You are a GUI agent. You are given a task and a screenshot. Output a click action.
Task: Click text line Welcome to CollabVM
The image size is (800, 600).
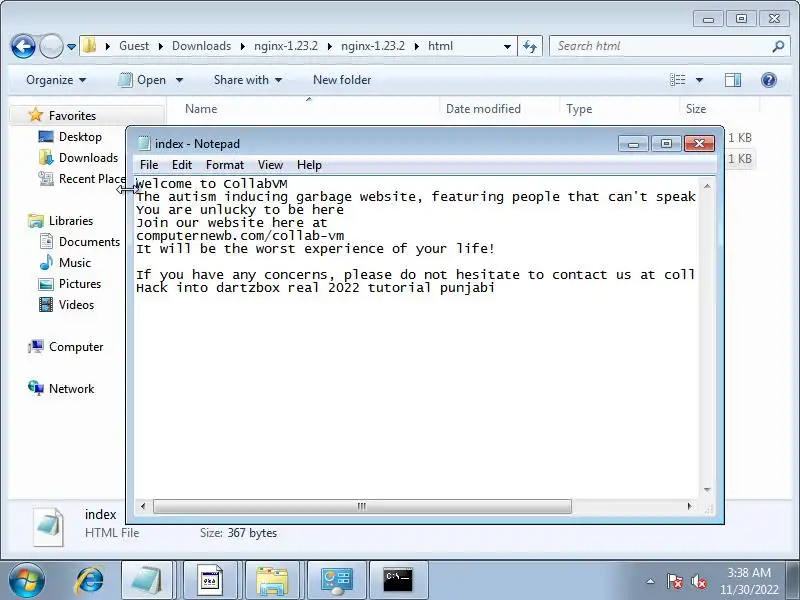[211, 184]
